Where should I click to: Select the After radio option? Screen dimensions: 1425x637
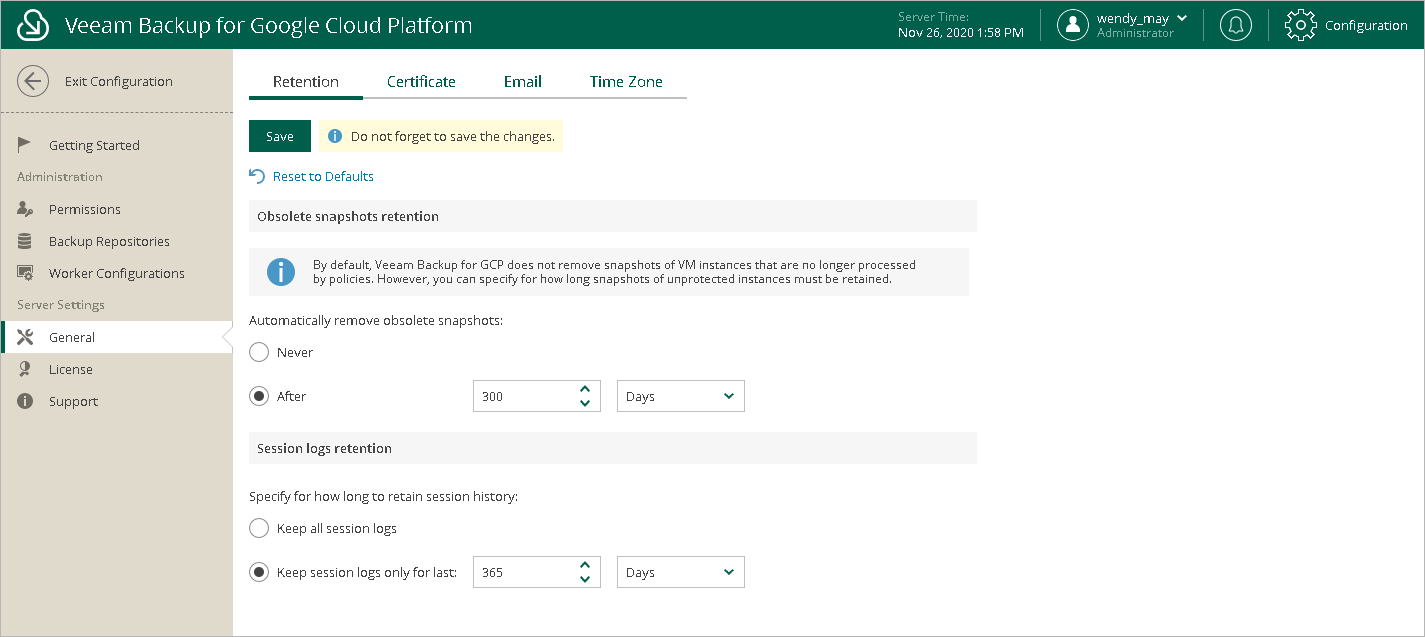click(259, 396)
